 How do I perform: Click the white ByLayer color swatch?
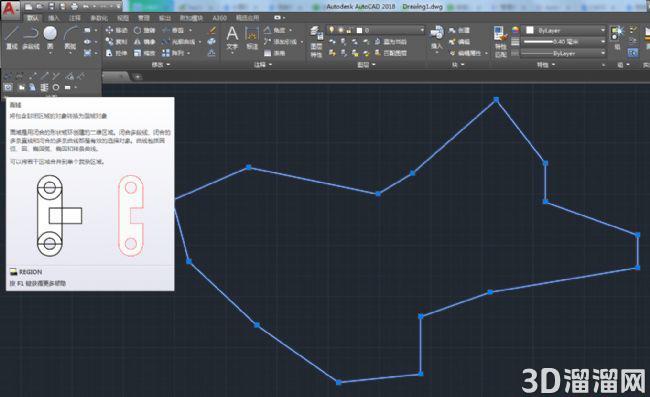point(530,30)
